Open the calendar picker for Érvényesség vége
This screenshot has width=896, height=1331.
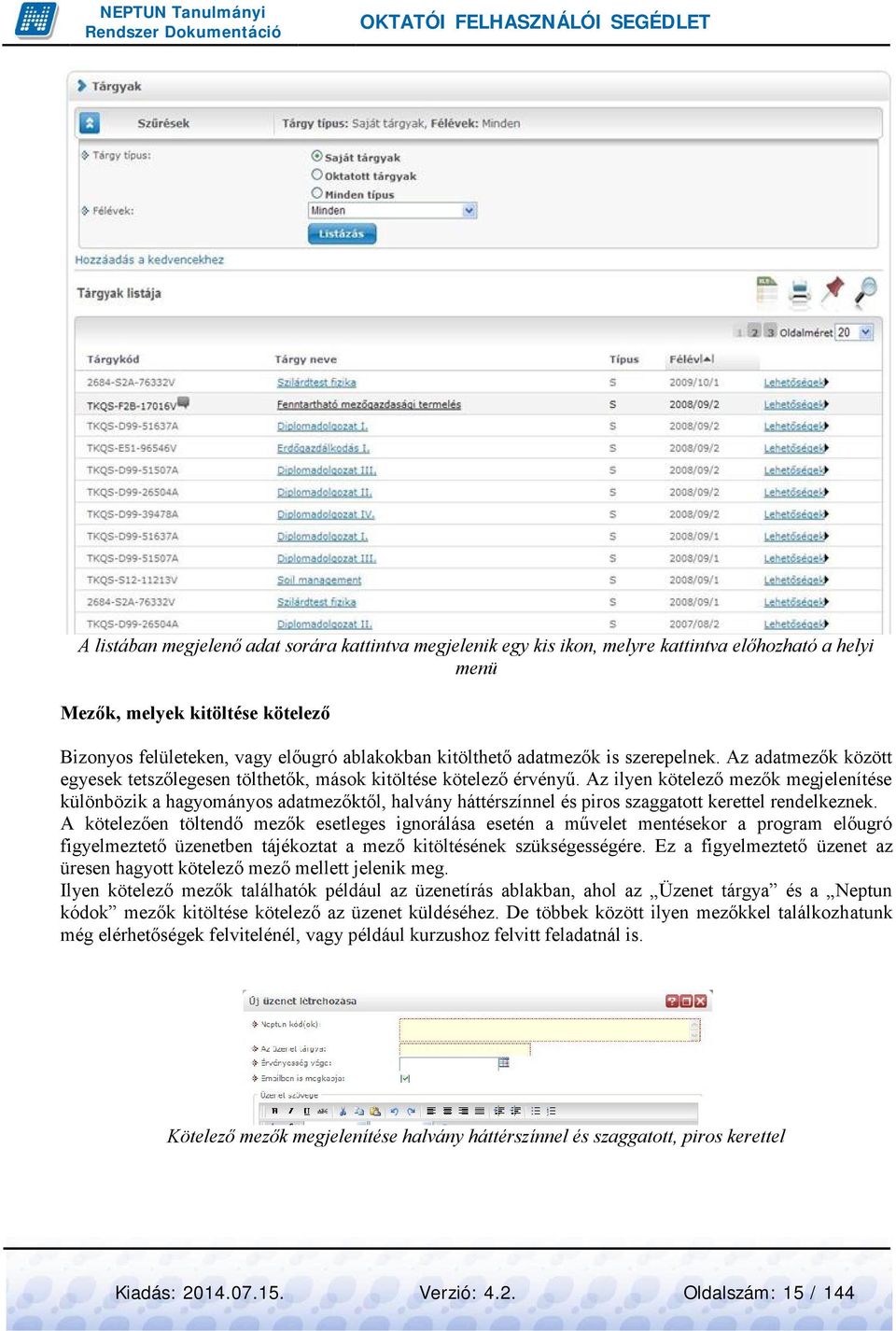[504, 1062]
